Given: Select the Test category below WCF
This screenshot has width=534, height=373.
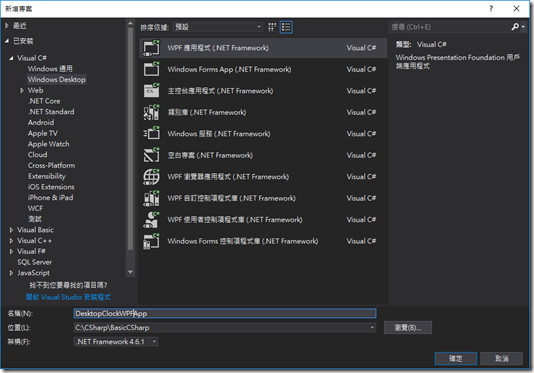Looking at the screenshot, I should pos(35,219).
